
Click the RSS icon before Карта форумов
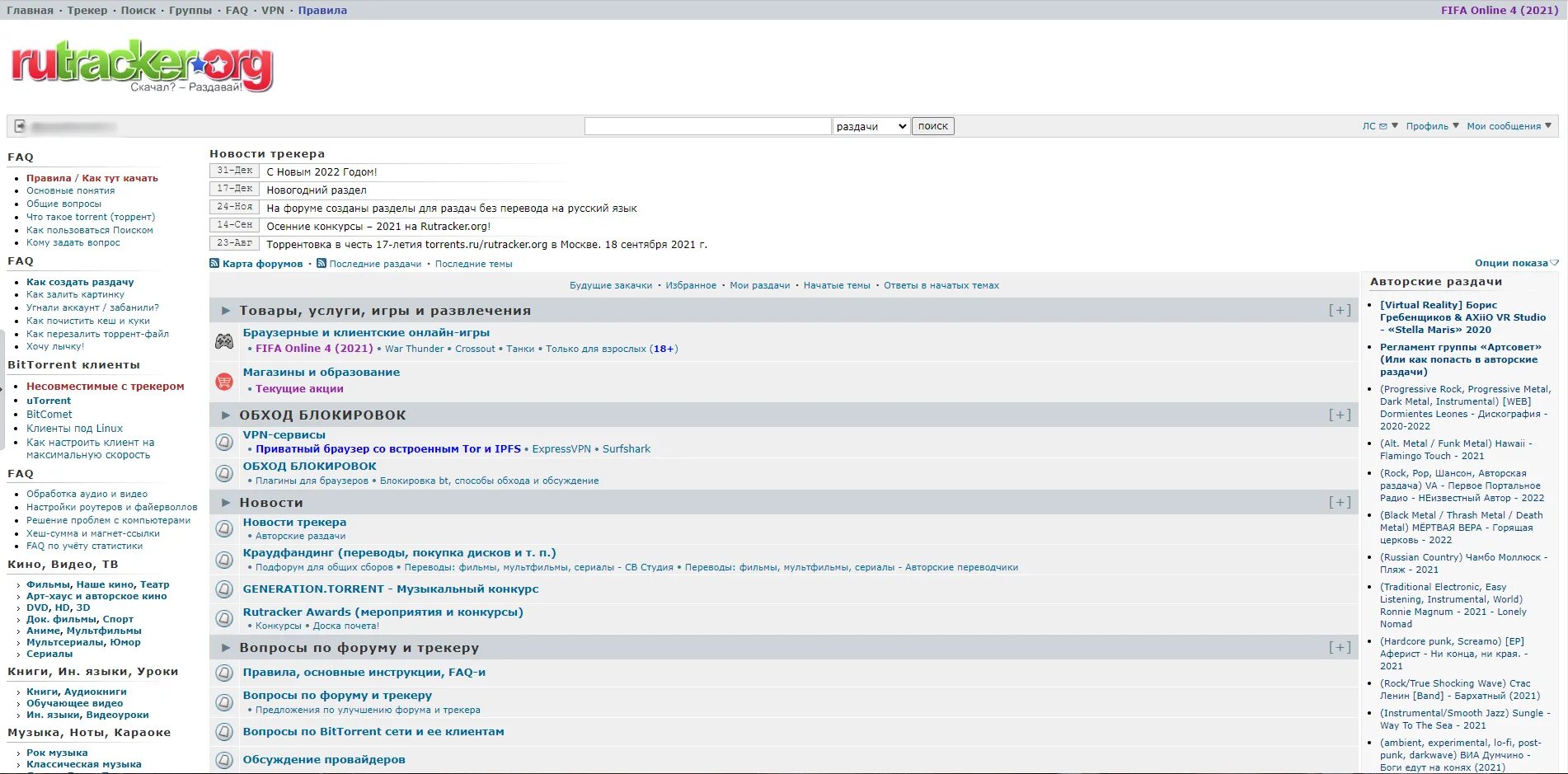214,264
